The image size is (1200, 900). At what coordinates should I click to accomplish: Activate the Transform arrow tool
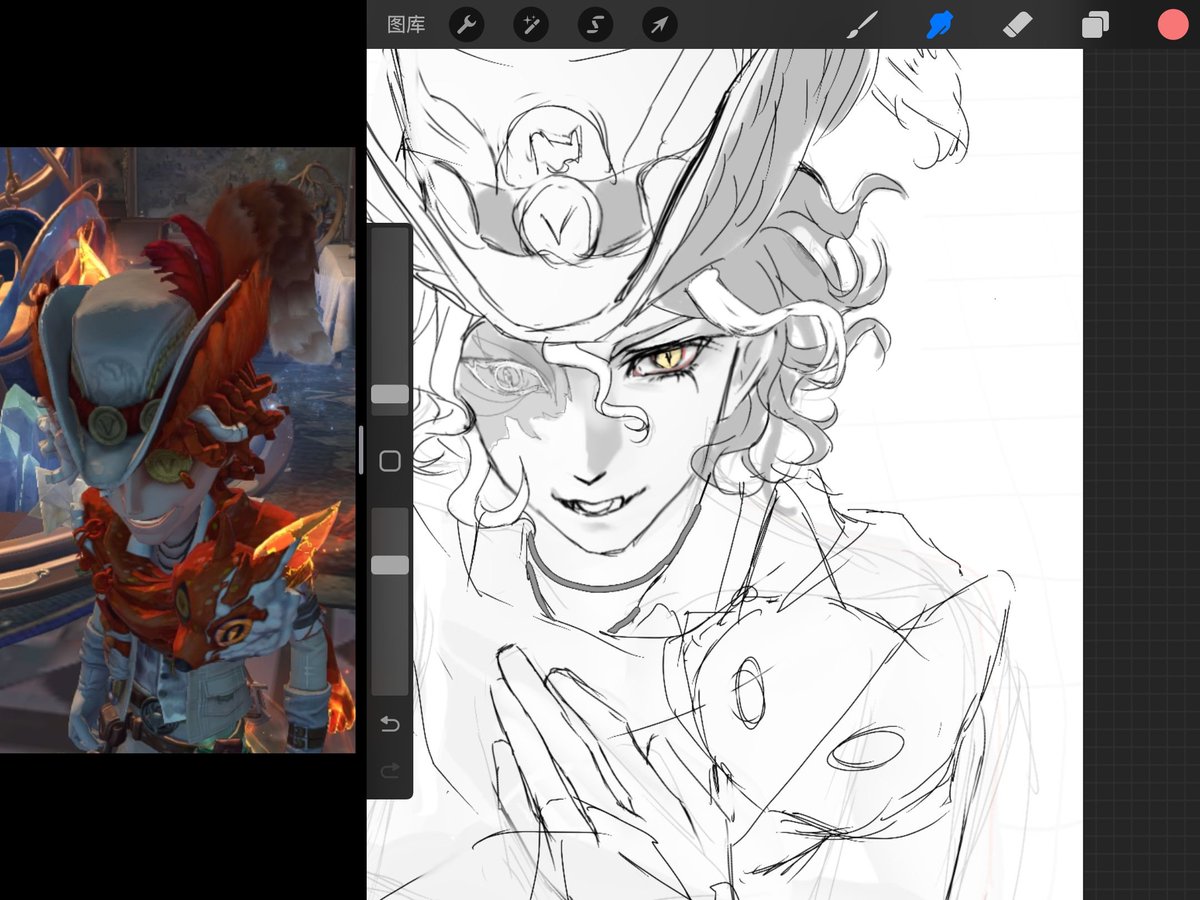point(659,25)
